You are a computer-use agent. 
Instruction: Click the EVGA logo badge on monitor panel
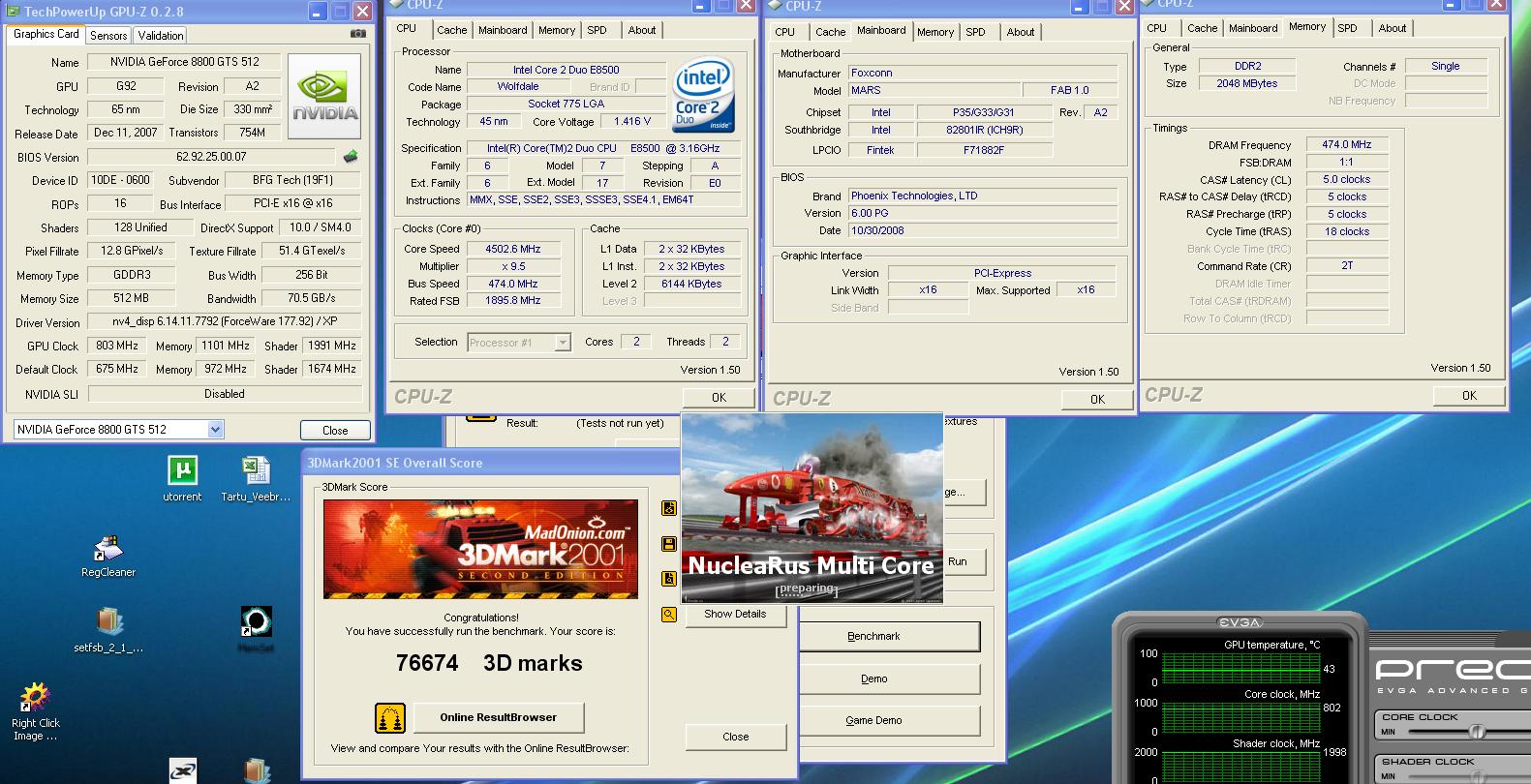1239,622
